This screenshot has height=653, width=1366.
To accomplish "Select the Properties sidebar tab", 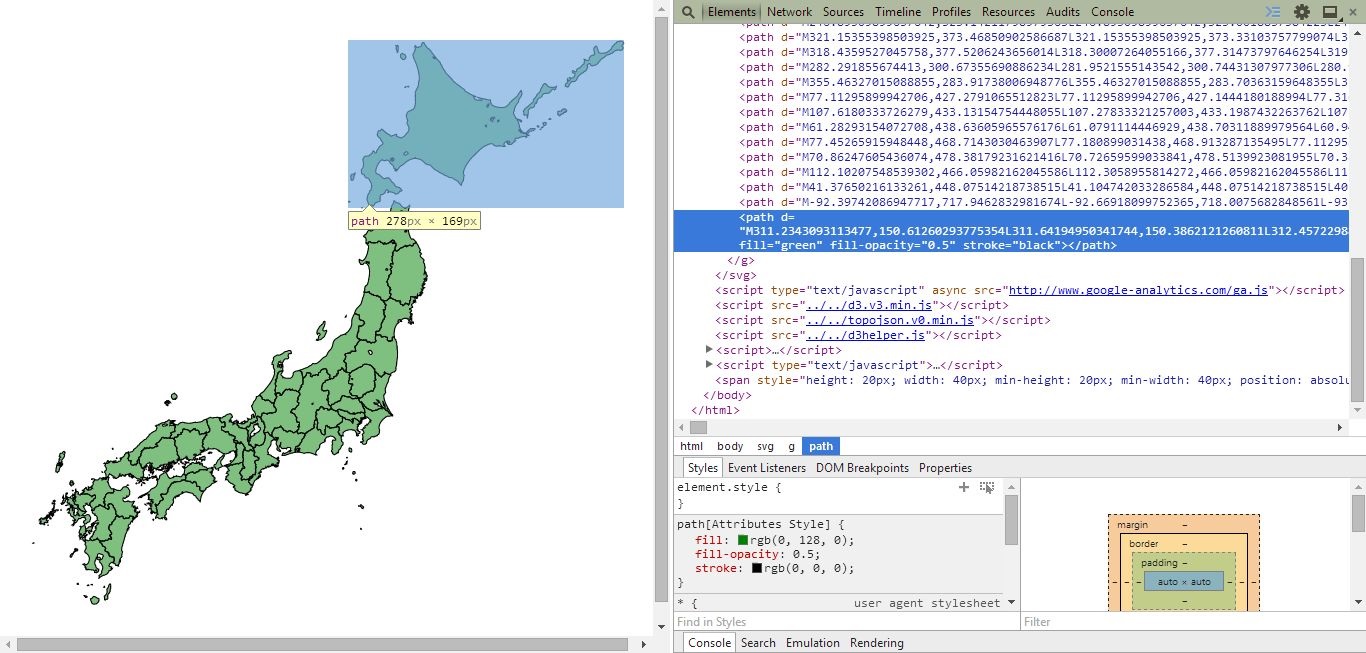I will [x=945, y=468].
